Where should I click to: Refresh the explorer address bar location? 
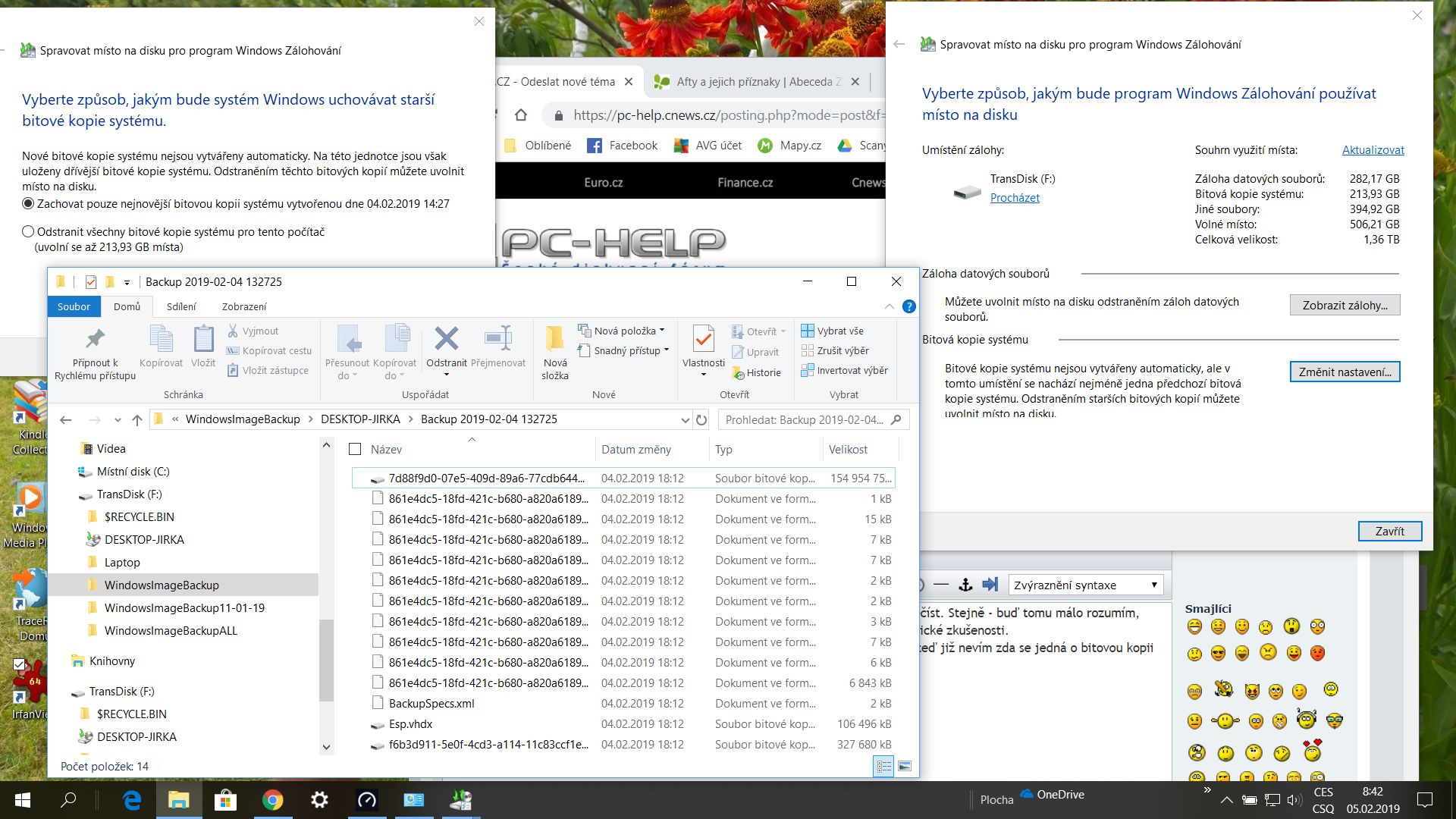[701, 419]
